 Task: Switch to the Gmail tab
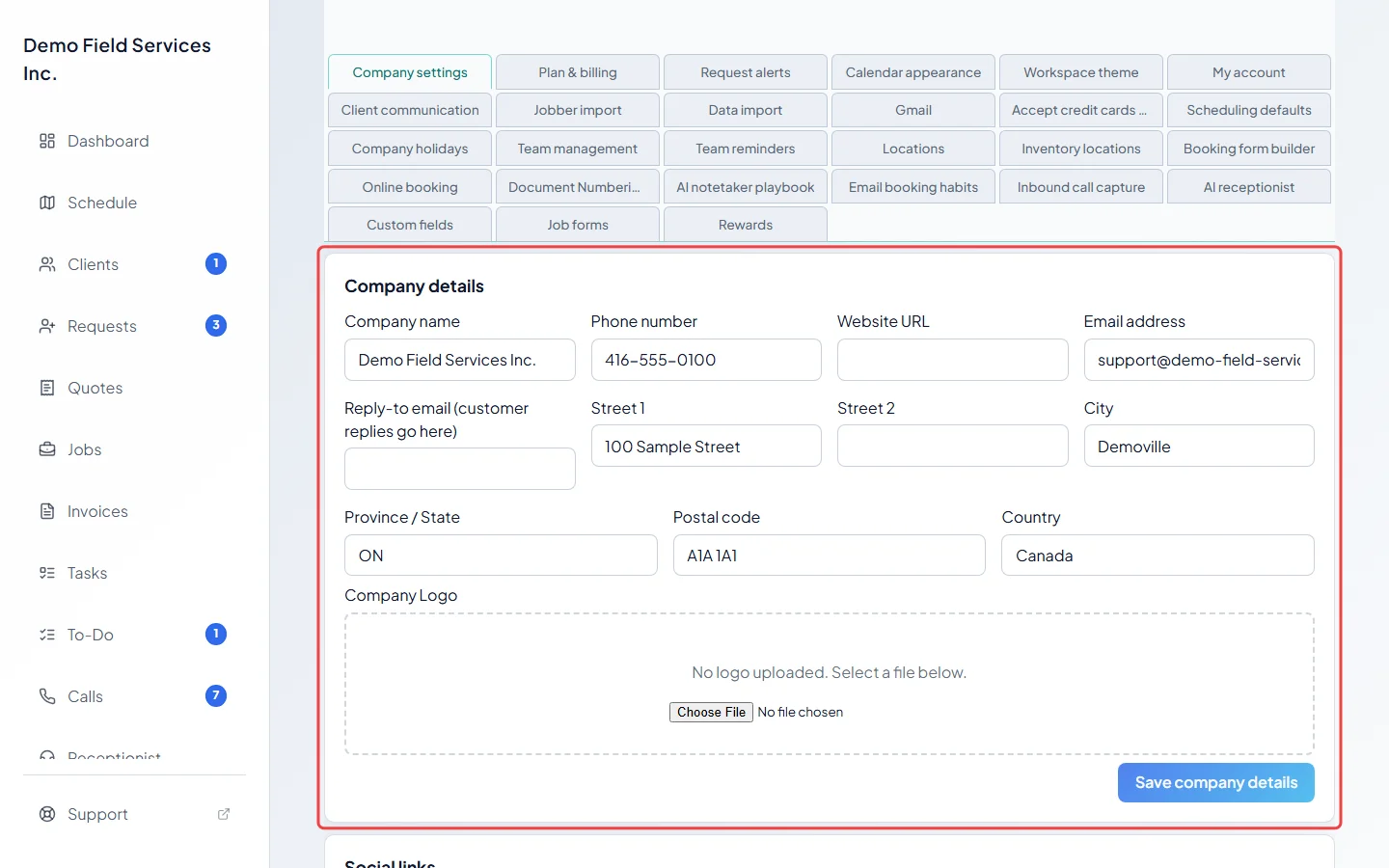[913, 110]
